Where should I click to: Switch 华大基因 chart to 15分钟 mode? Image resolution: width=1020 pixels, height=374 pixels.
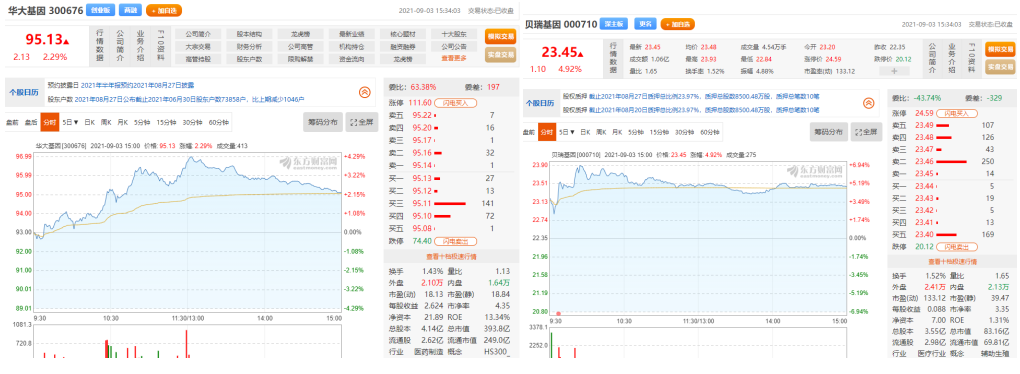coord(167,122)
